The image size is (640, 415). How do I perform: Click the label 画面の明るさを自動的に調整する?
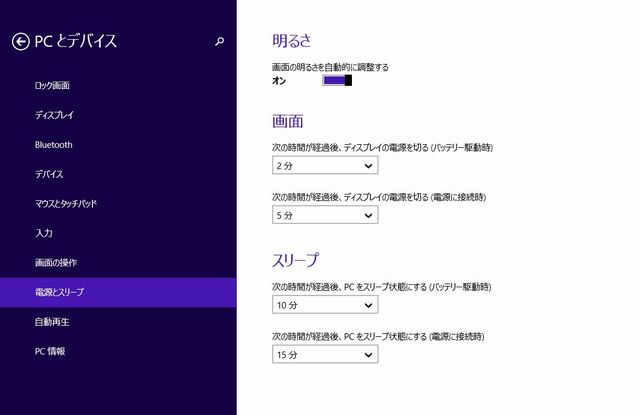coord(331,67)
